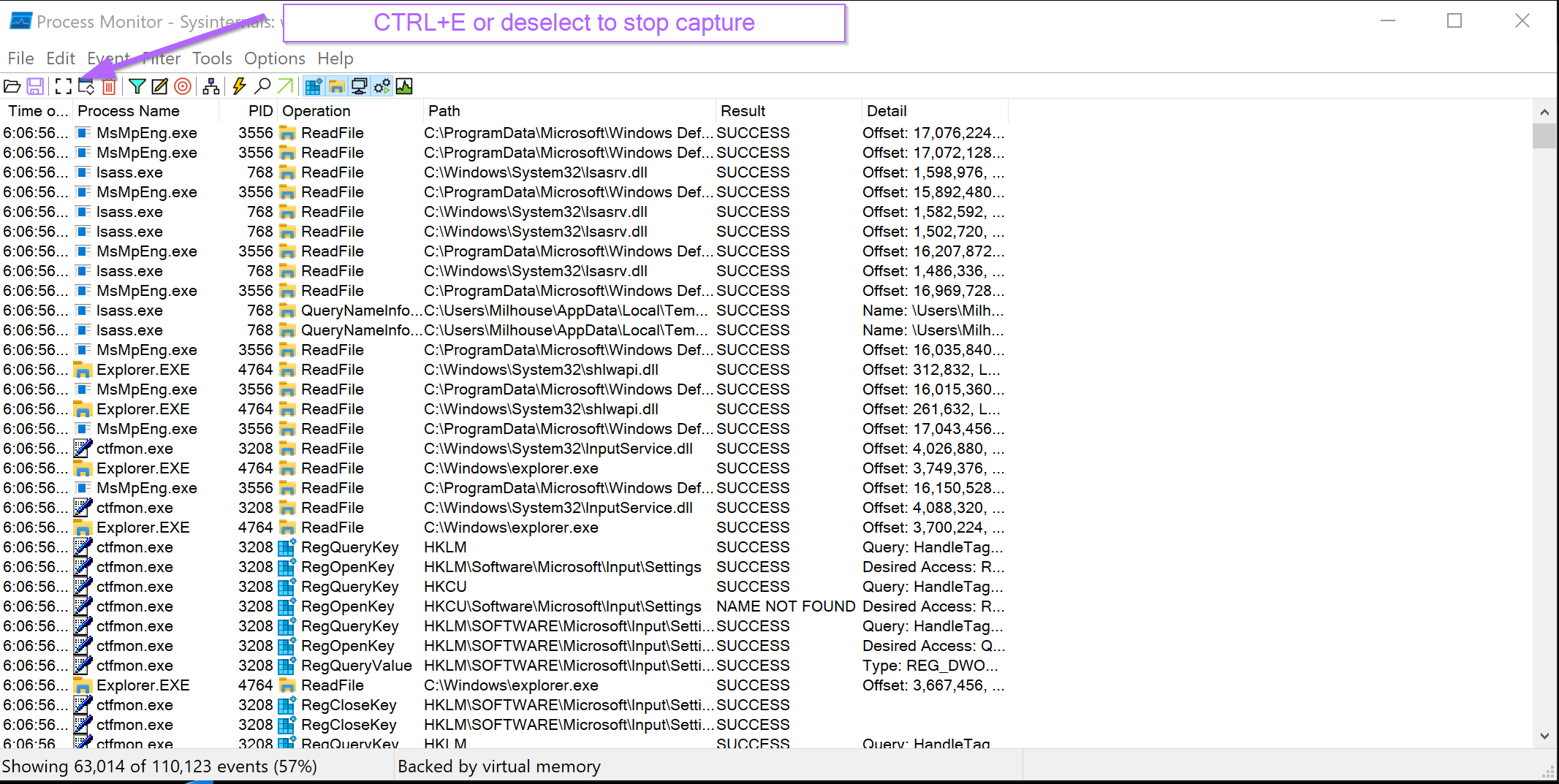Sort by the PID column header

(249, 111)
